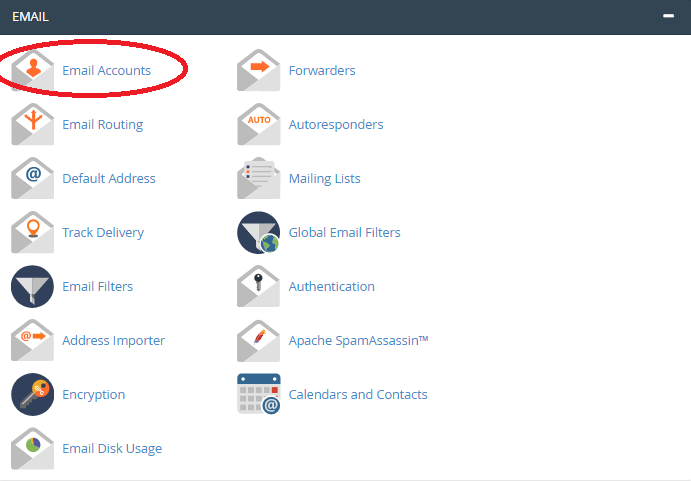Open the Email Disk Usage link

point(112,449)
